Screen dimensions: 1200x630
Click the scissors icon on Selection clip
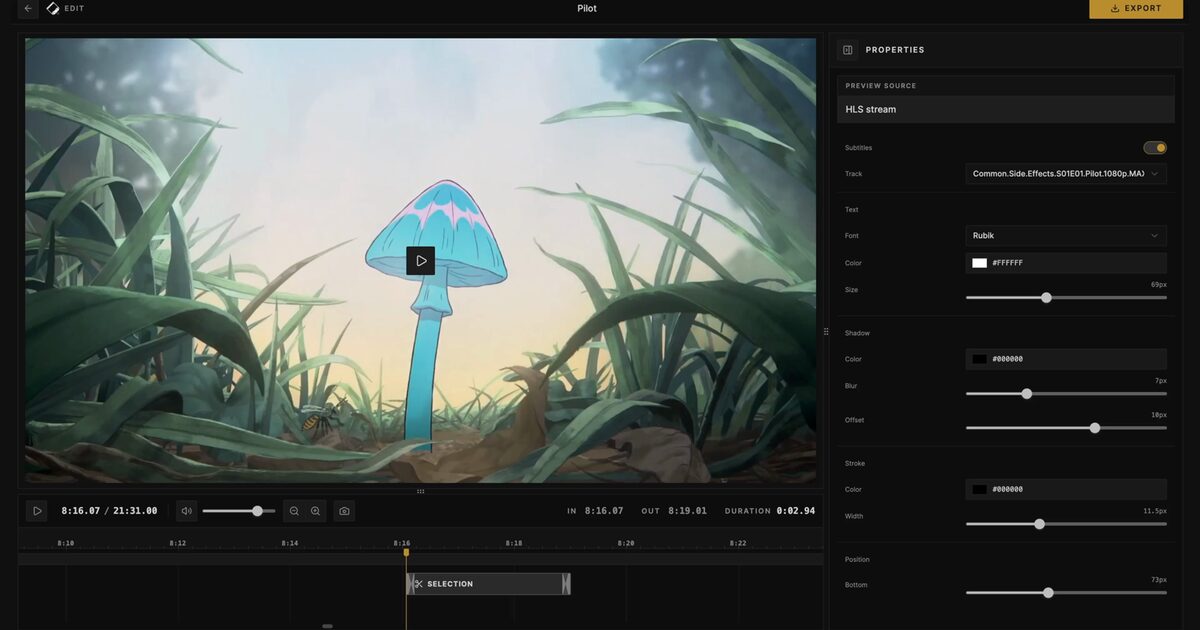[x=419, y=584]
